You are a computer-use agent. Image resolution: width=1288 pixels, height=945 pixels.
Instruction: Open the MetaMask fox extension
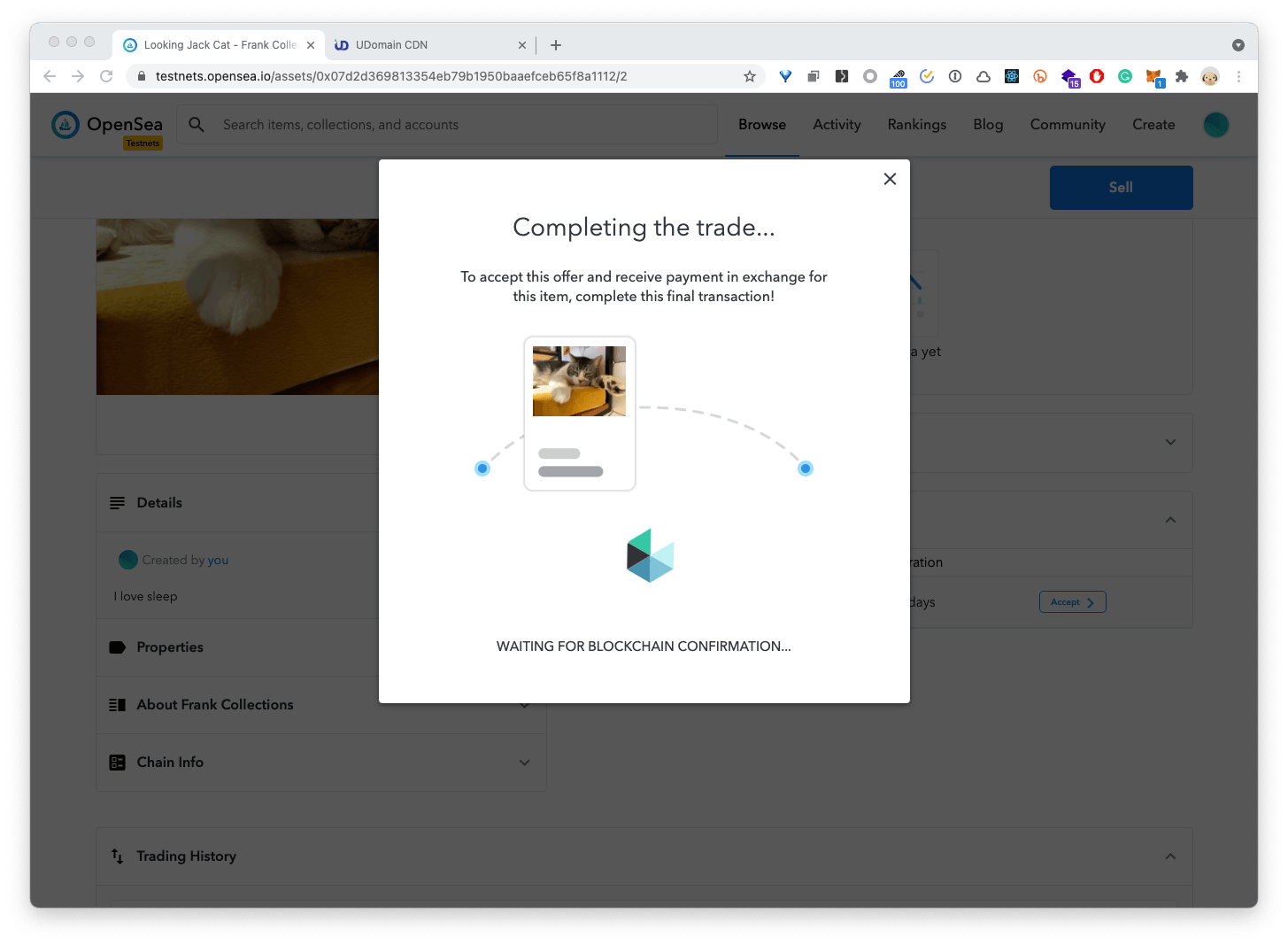(1153, 77)
